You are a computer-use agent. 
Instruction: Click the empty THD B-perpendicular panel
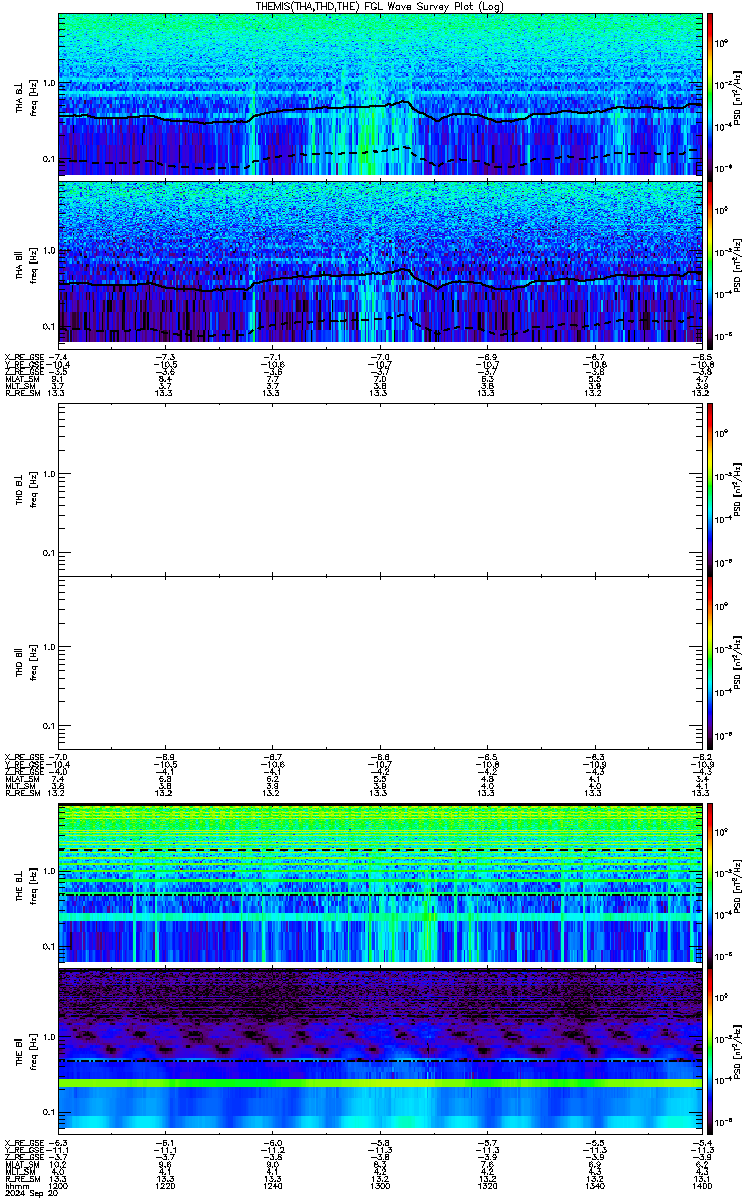(380, 488)
